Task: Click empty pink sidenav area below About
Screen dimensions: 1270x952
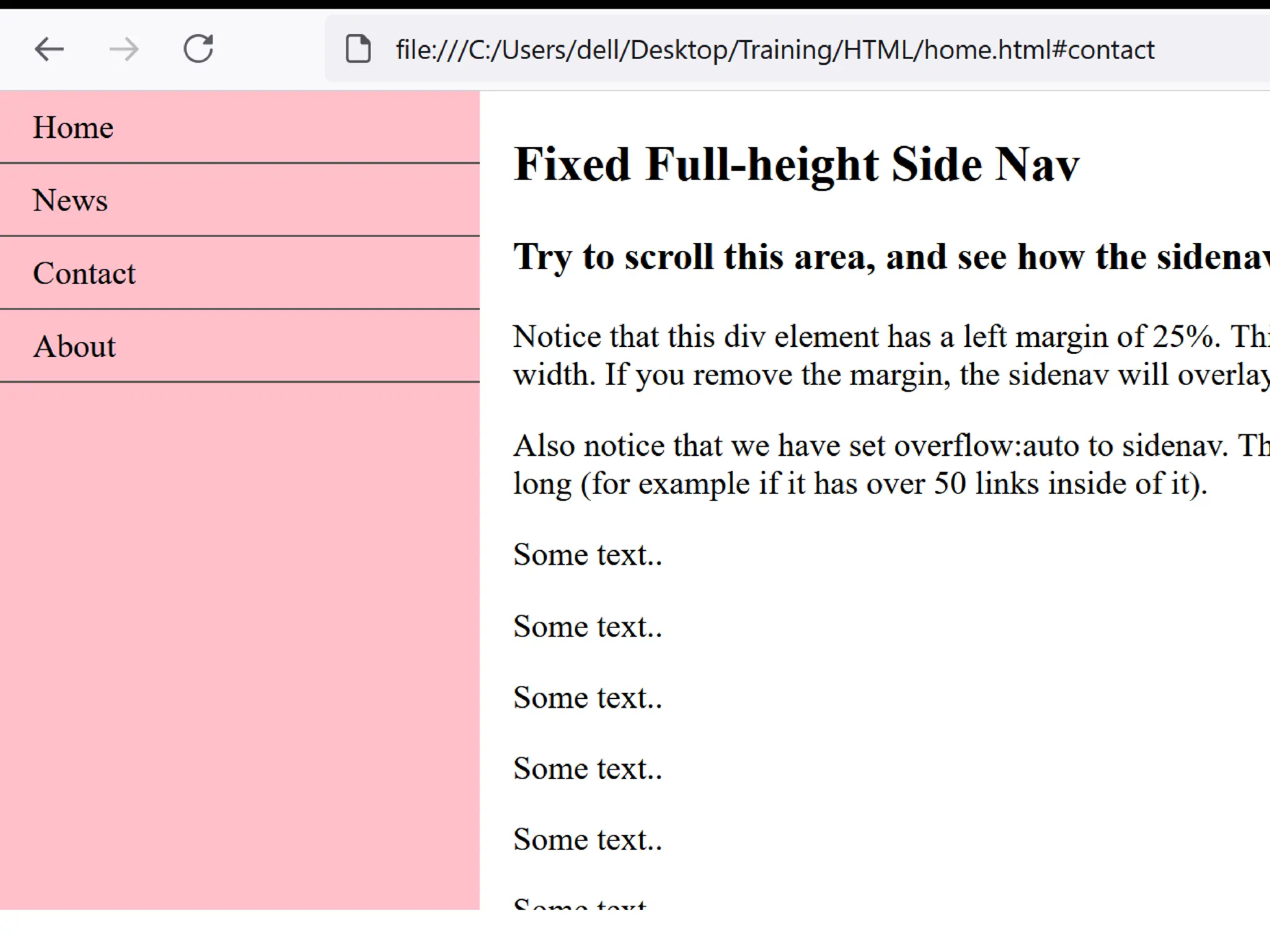Action: tap(239, 620)
